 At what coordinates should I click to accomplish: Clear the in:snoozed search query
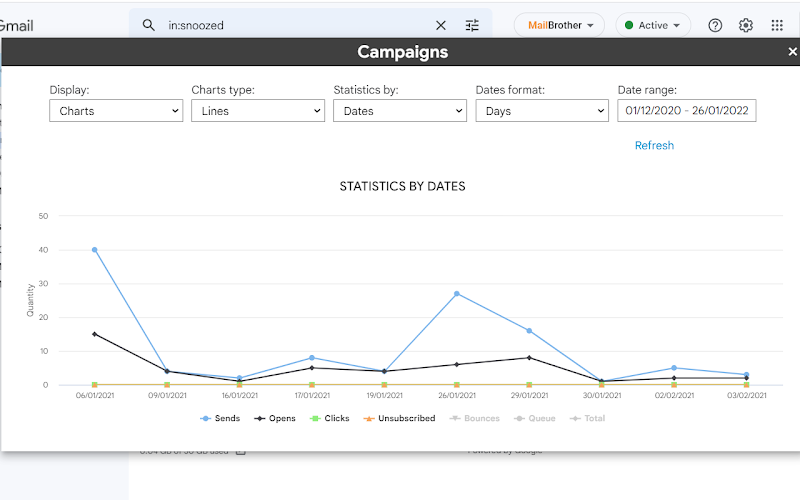441,25
